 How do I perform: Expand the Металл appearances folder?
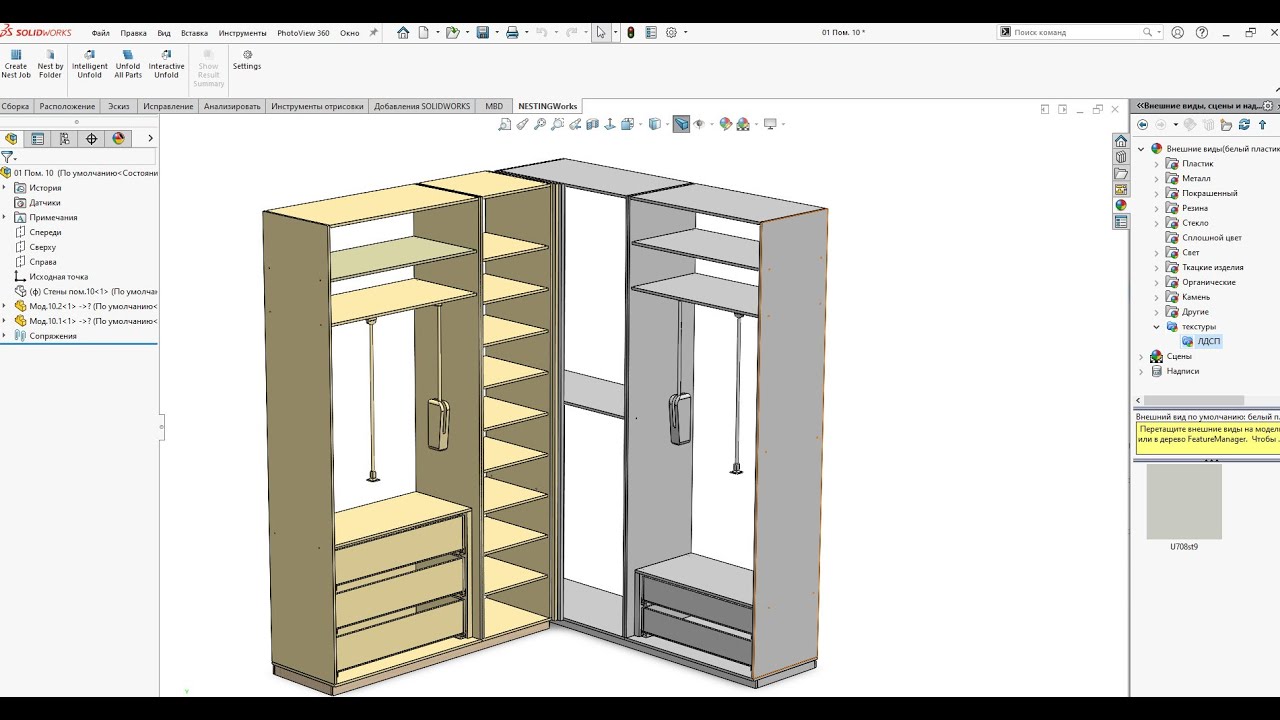1157,178
